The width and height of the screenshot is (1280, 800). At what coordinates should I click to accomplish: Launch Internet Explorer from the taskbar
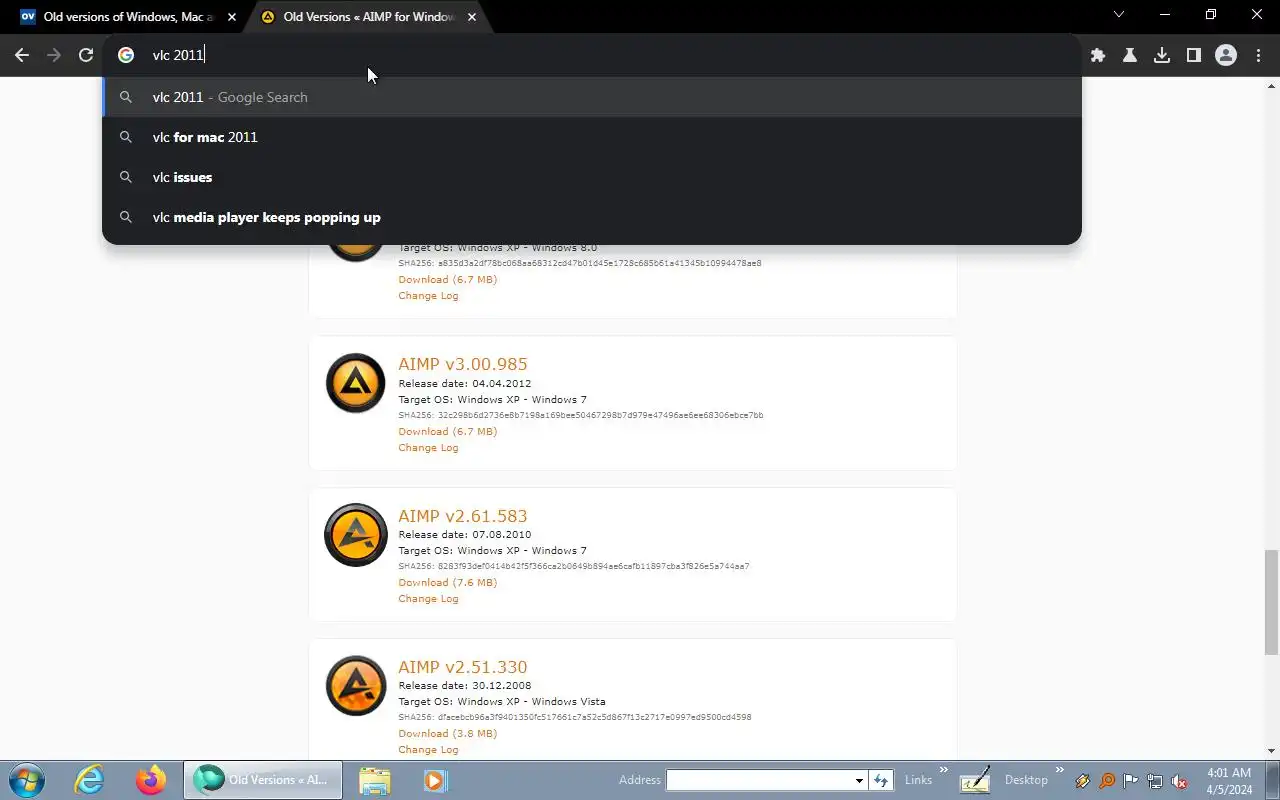(x=90, y=780)
